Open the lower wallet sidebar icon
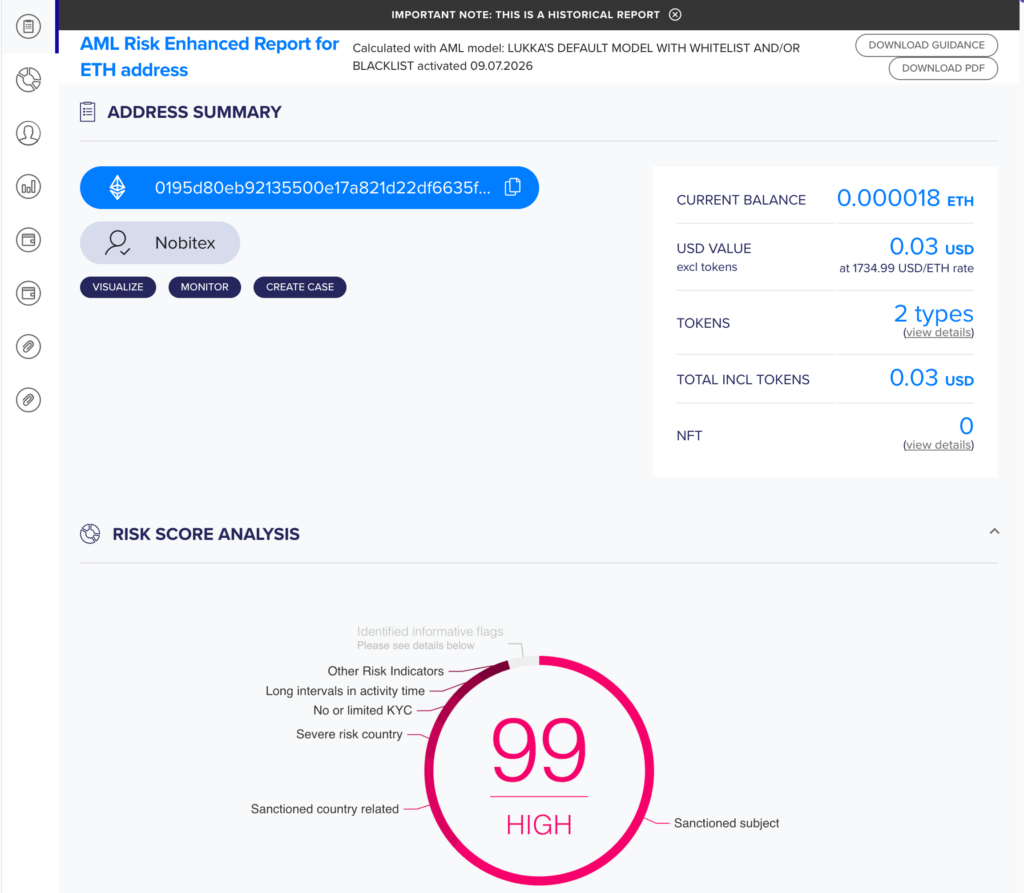1024x893 pixels. [28, 293]
